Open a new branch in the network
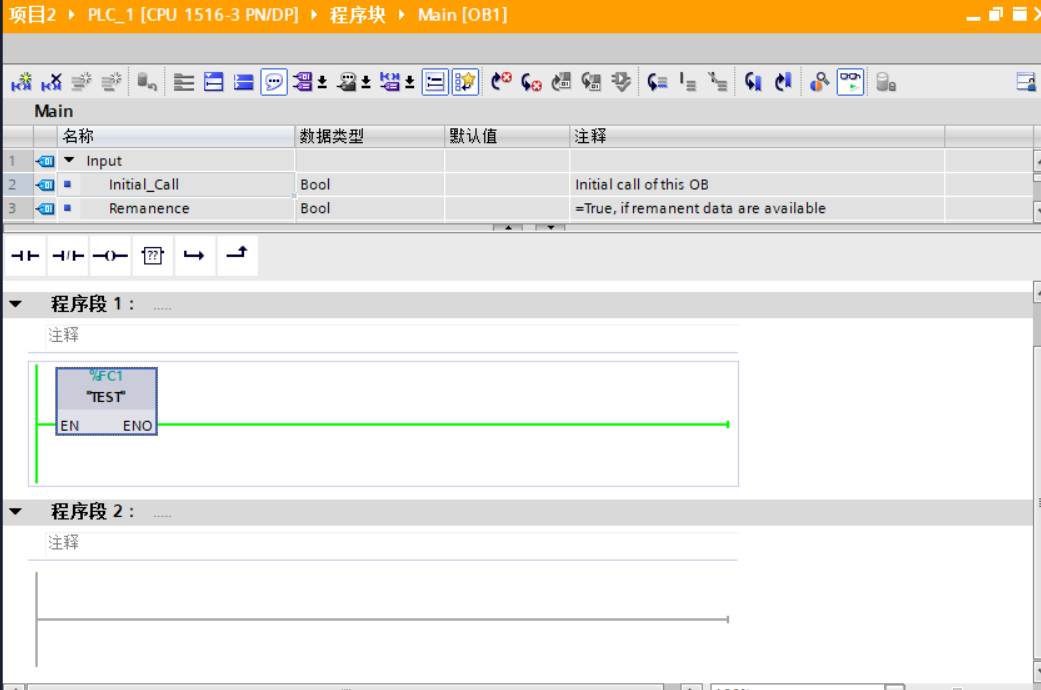The image size is (1041, 690). pyautogui.click(x=194, y=255)
